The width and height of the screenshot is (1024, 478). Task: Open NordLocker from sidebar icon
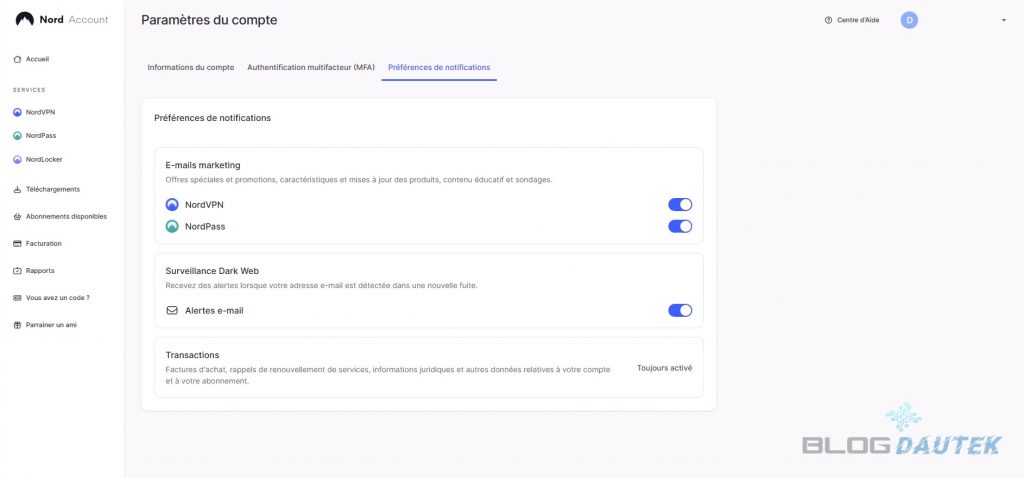(17, 159)
